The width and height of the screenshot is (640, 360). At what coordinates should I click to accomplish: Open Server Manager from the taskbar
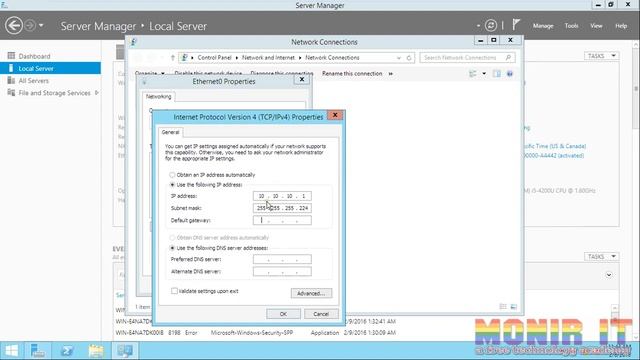[38, 351]
